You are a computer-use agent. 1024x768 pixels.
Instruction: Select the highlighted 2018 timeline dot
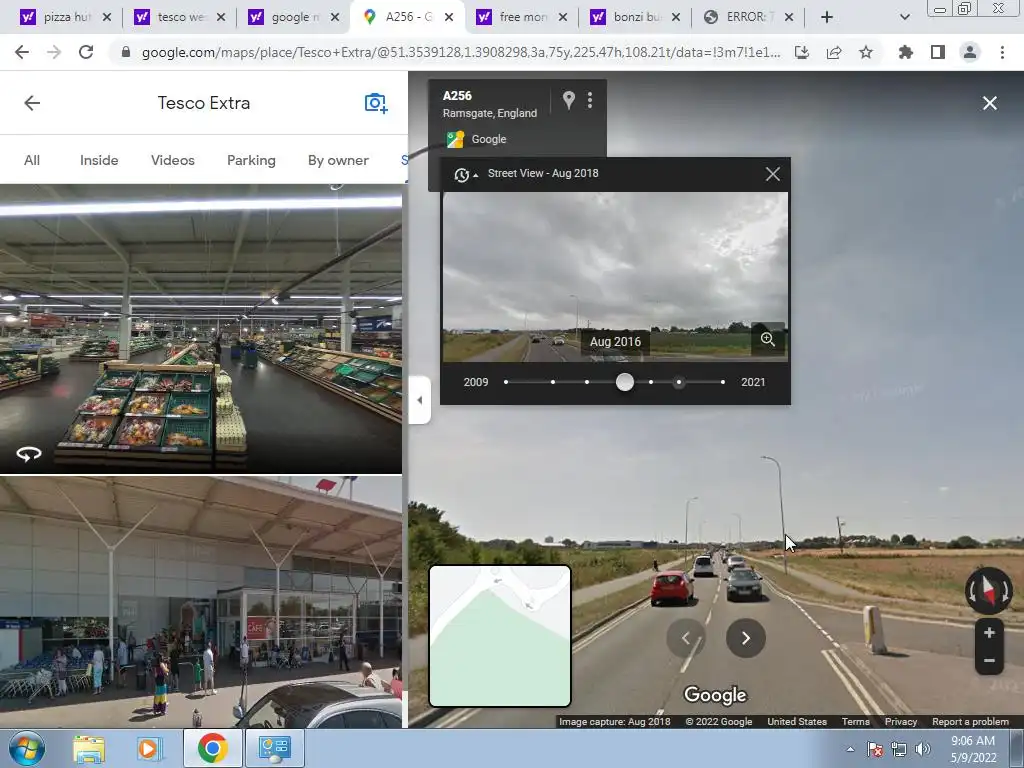pos(679,382)
